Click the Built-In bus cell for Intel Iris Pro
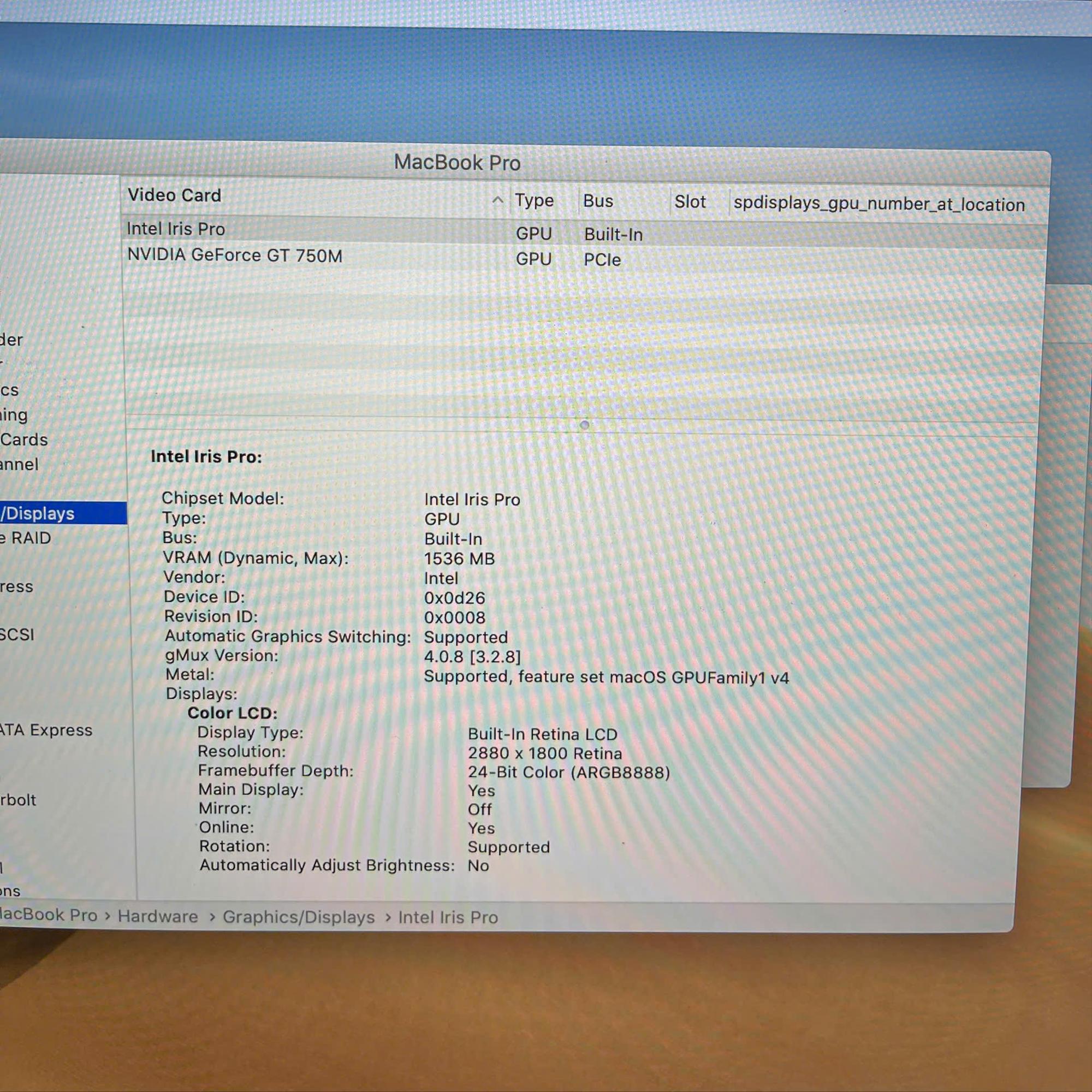Image resolution: width=1092 pixels, height=1092 pixels. point(613,235)
